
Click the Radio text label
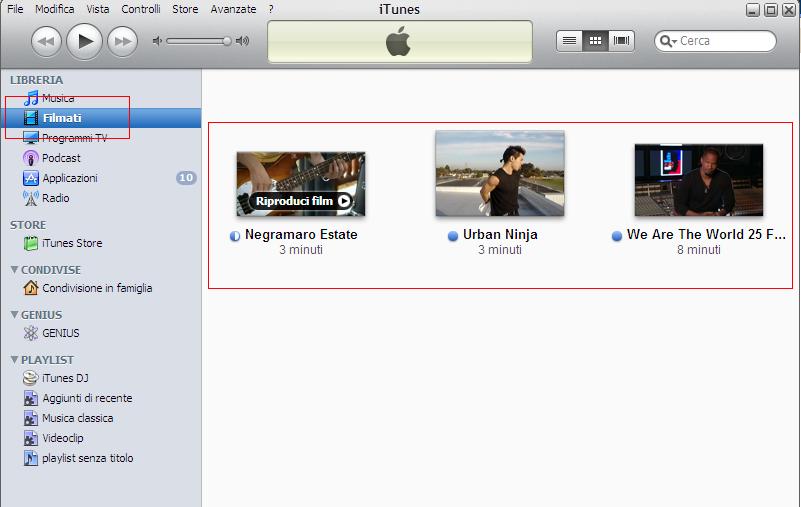click(56, 198)
